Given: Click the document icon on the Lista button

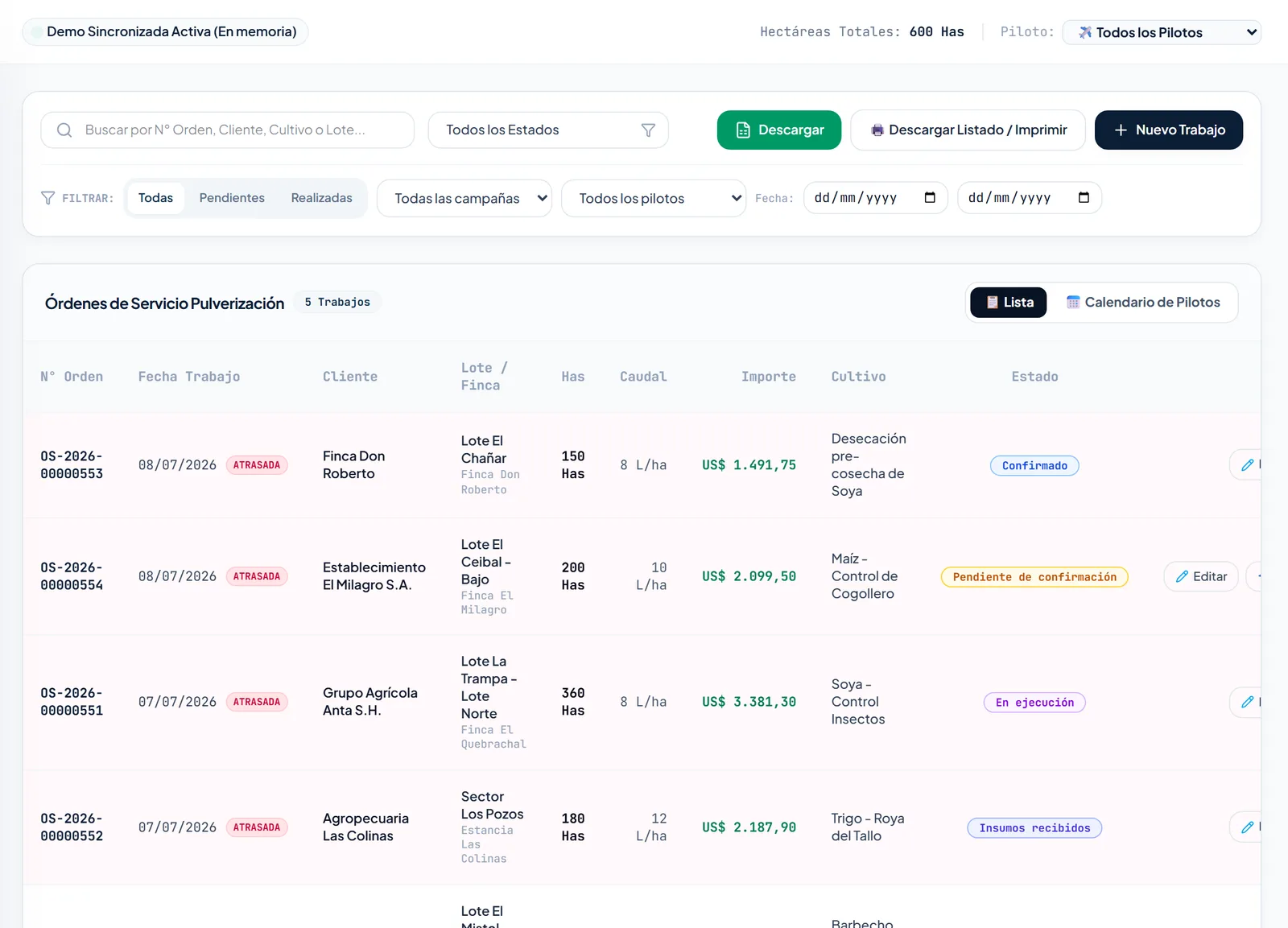Looking at the screenshot, I should [993, 303].
